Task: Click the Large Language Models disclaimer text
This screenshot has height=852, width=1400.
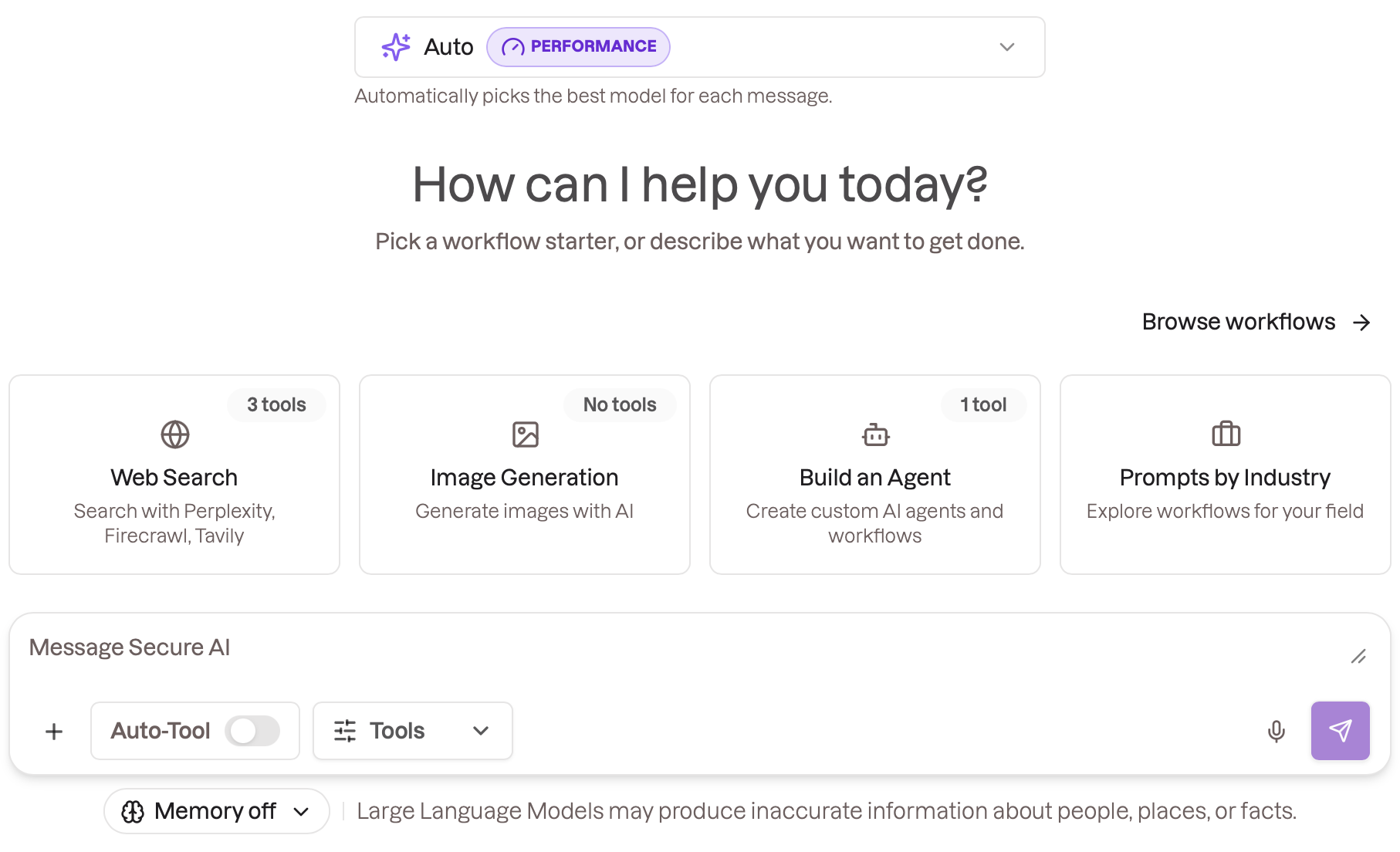Action: (827, 811)
